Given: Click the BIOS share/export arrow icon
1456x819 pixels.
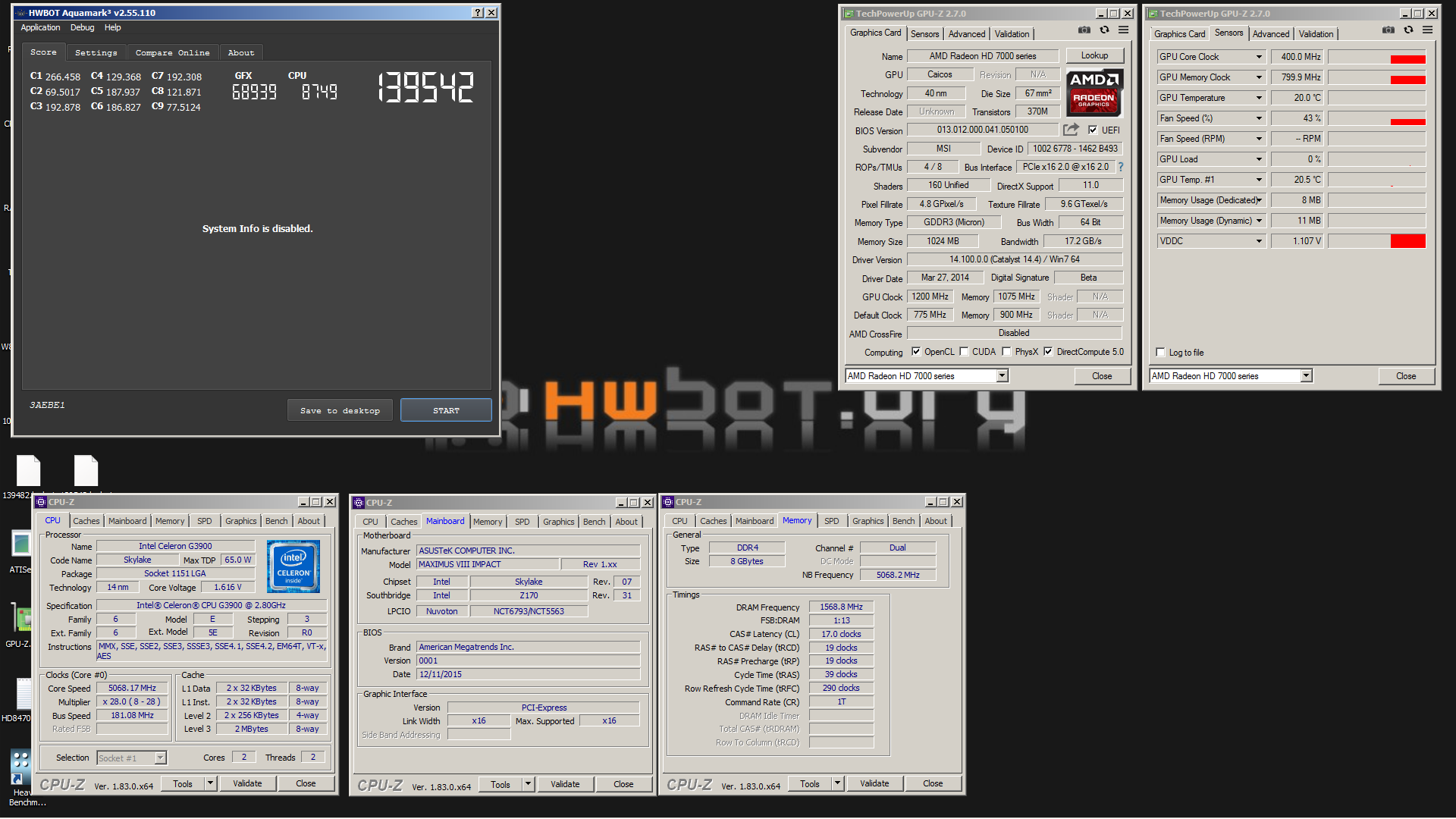Looking at the screenshot, I should [x=1071, y=130].
